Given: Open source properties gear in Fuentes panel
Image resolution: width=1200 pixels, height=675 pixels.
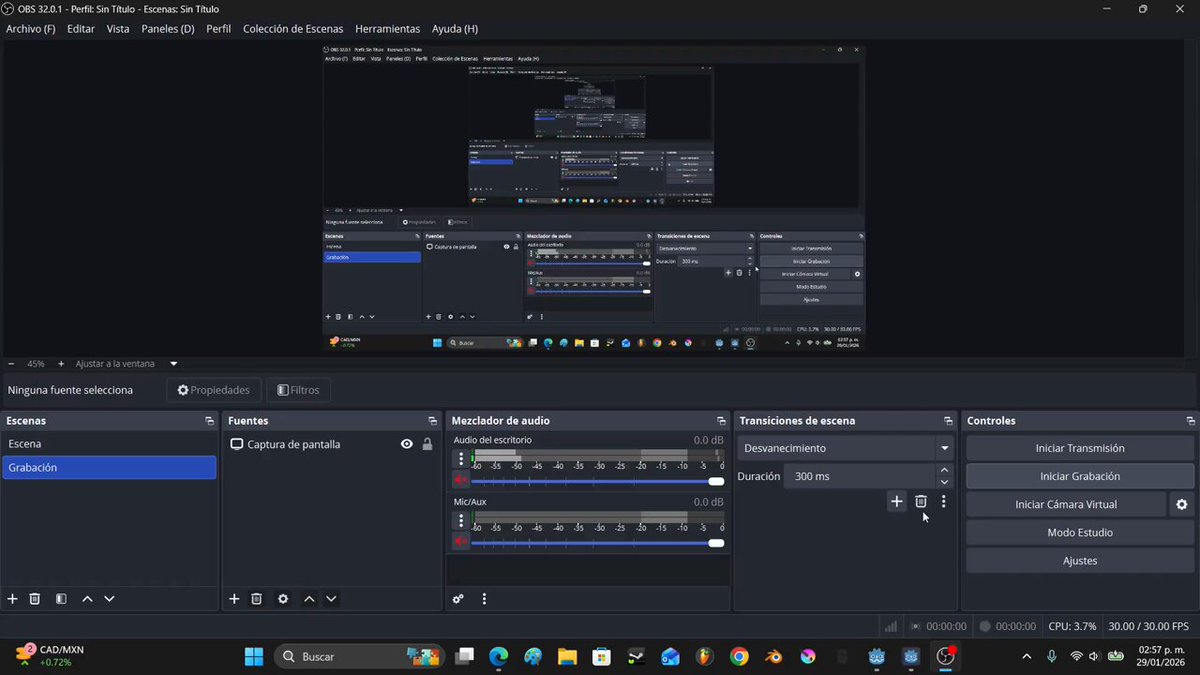Looking at the screenshot, I should 283,599.
